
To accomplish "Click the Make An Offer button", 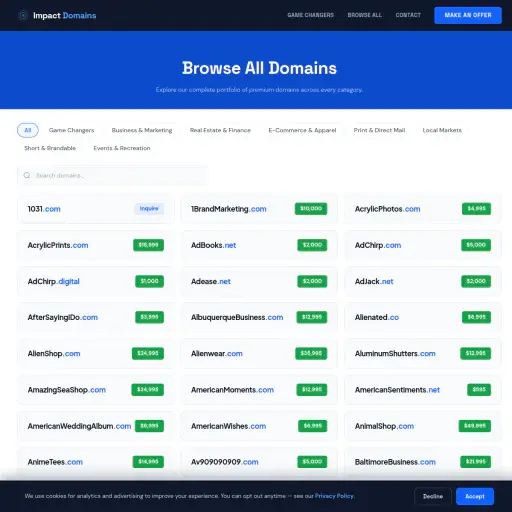I will pos(468,15).
